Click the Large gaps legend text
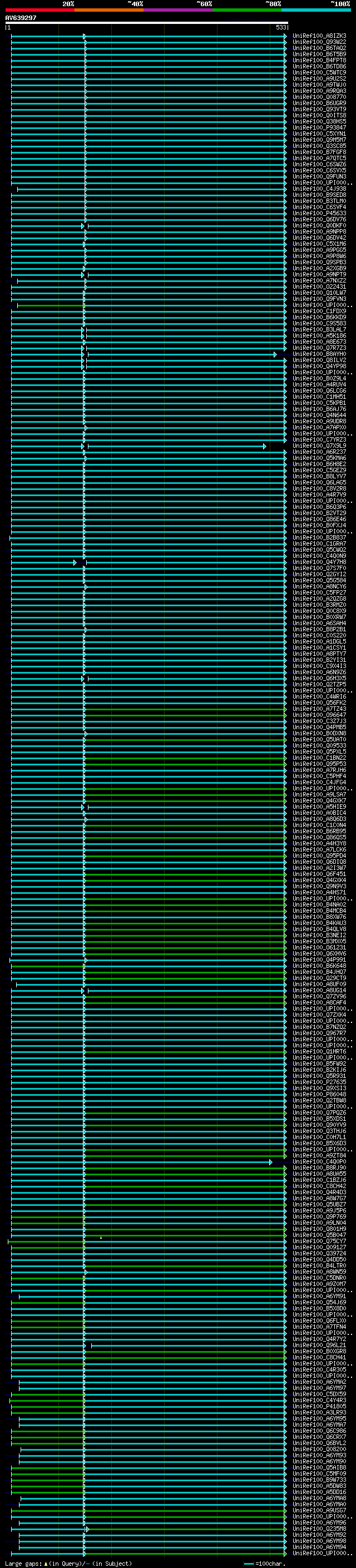 point(68,1564)
